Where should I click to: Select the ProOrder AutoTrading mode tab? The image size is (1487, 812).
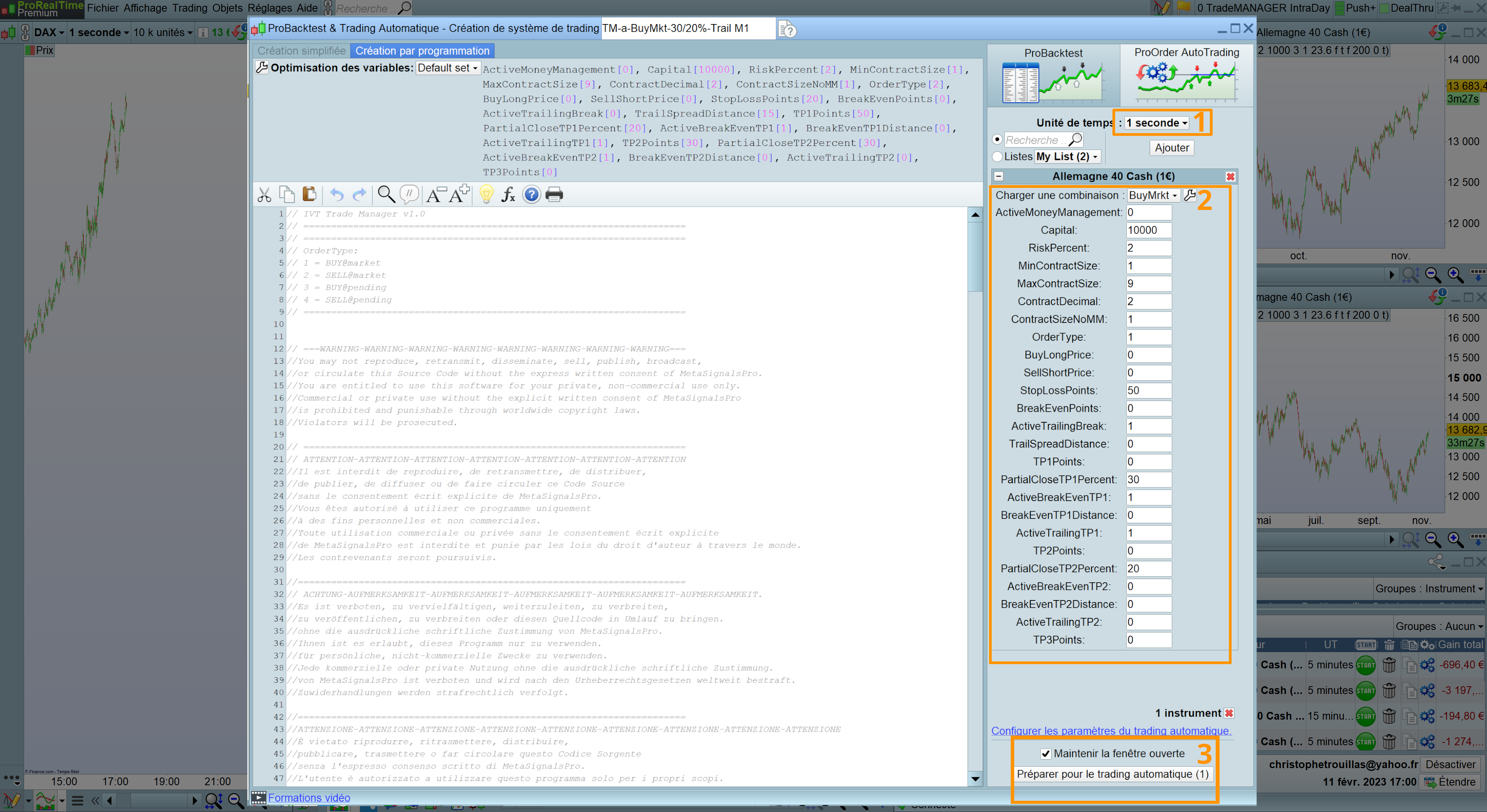tap(1186, 76)
